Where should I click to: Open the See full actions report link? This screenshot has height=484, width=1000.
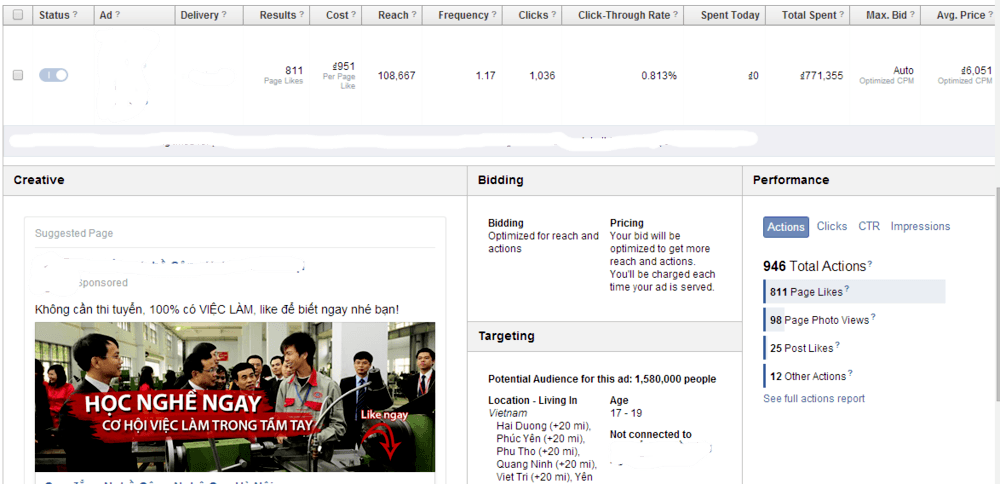tap(814, 399)
